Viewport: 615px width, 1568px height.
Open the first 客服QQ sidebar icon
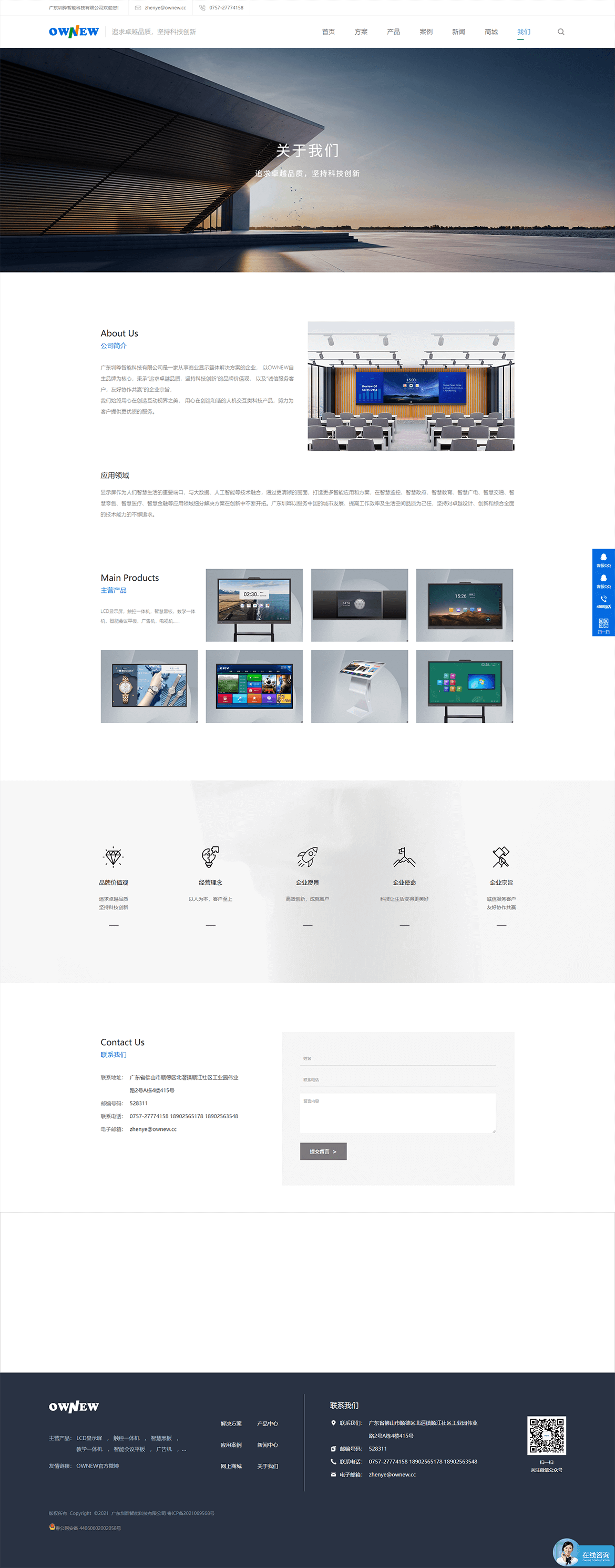click(603, 559)
